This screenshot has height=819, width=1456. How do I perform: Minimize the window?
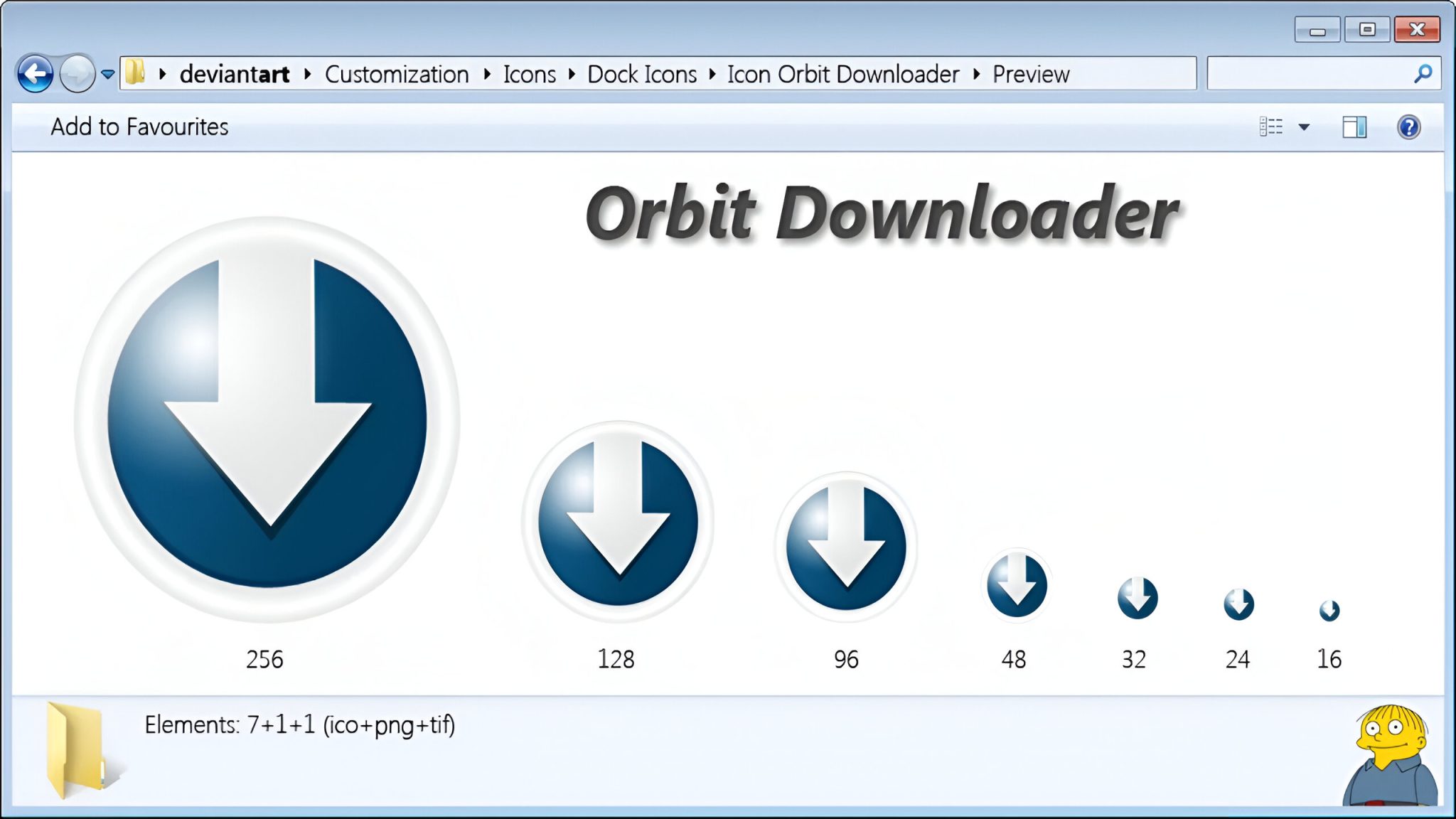point(1317,30)
